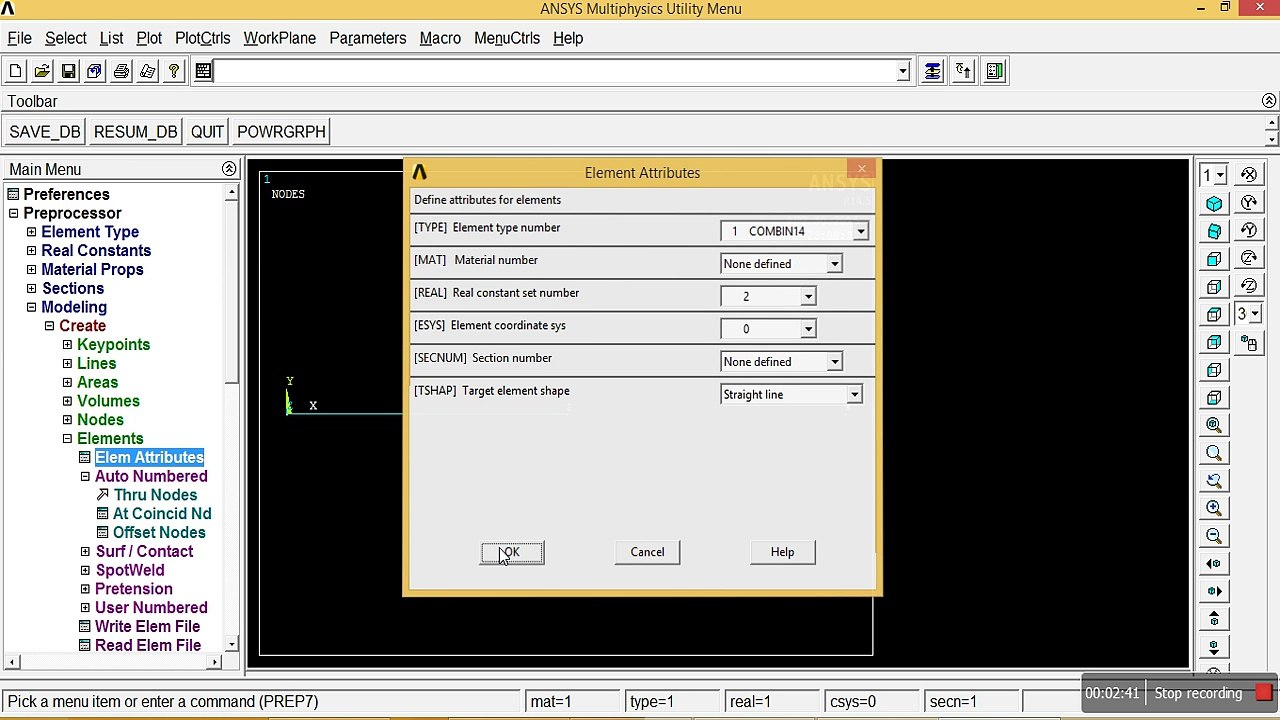
Task: Click the RESUM_DB toolbar button
Action: pyautogui.click(x=135, y=132)
